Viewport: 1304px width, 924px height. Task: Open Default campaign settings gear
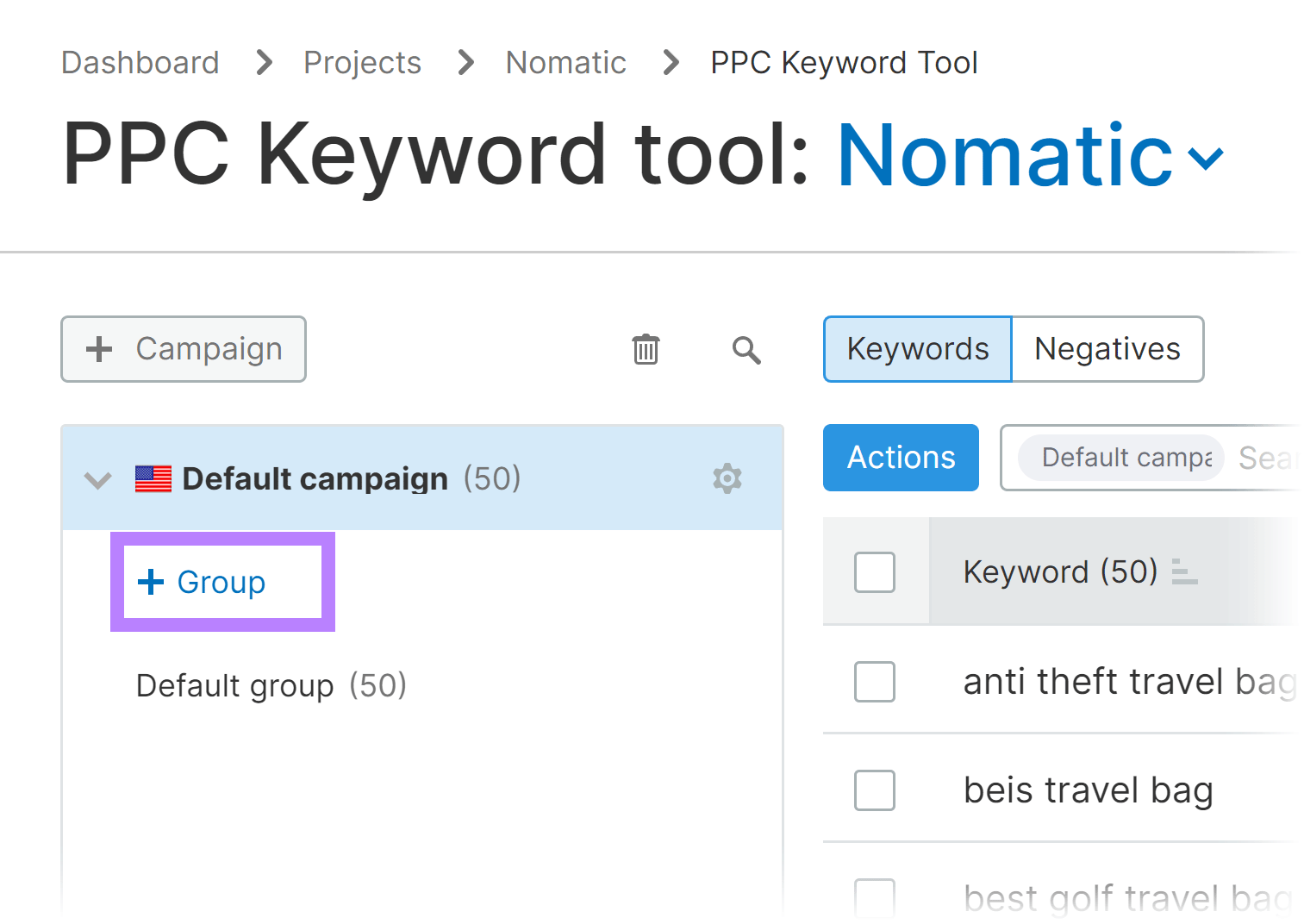(727, 478)
